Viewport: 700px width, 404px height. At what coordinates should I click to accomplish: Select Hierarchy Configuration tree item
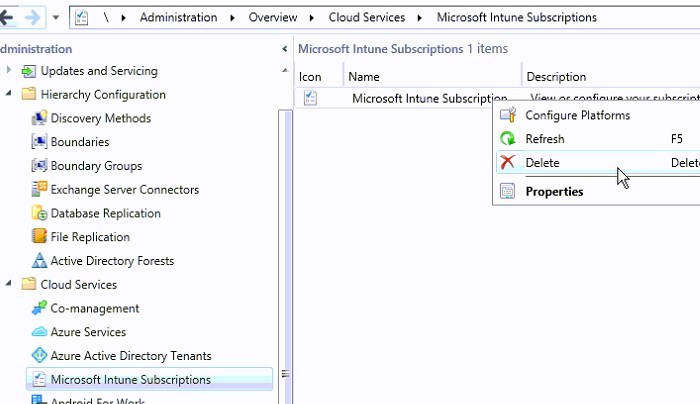[103, 95]
